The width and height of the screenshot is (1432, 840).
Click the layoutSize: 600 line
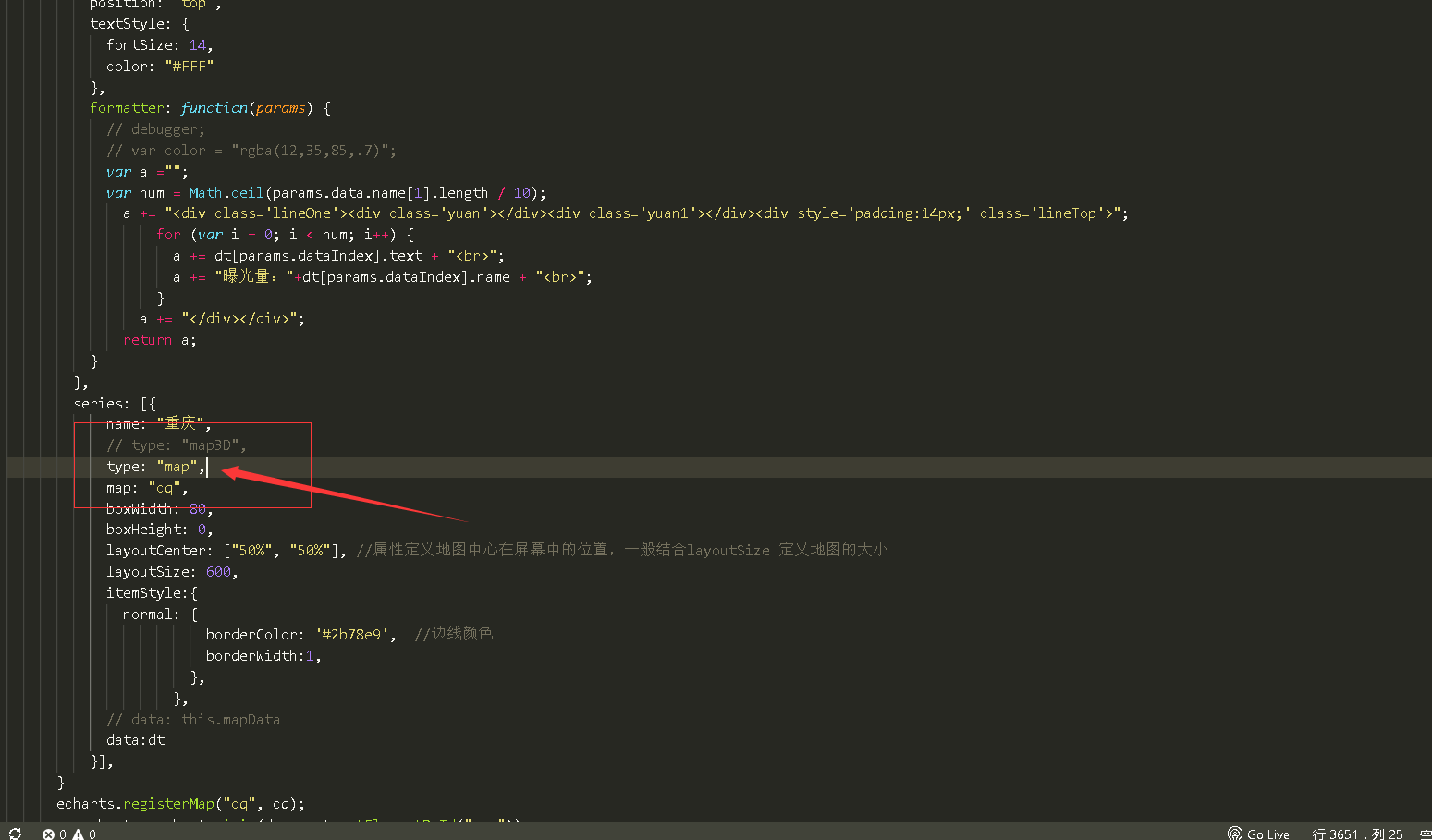[172, 572]
